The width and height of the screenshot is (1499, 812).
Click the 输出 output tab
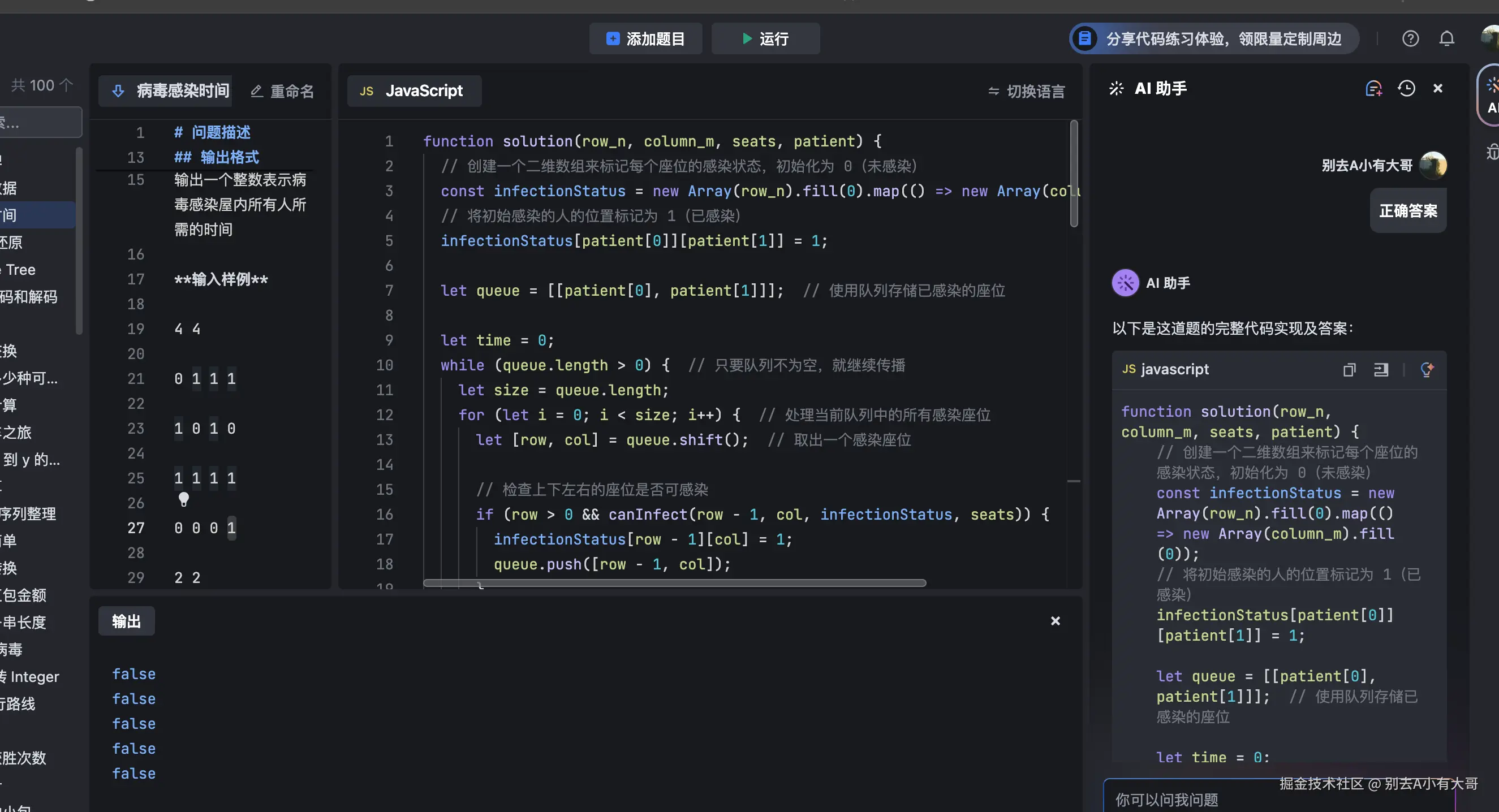[126, 621]
